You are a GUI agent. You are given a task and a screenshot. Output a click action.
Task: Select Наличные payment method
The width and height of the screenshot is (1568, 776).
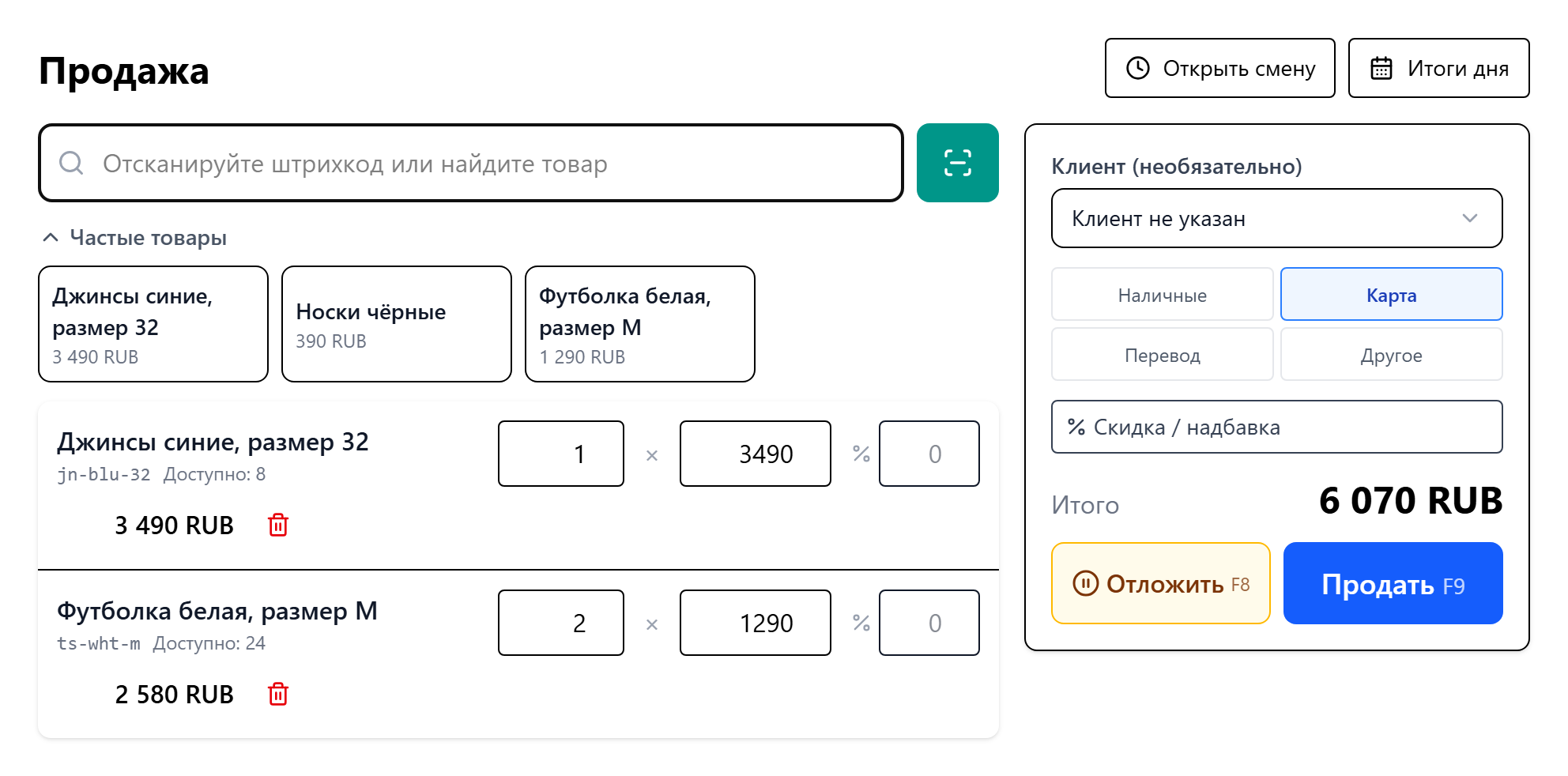[1162, 294]
